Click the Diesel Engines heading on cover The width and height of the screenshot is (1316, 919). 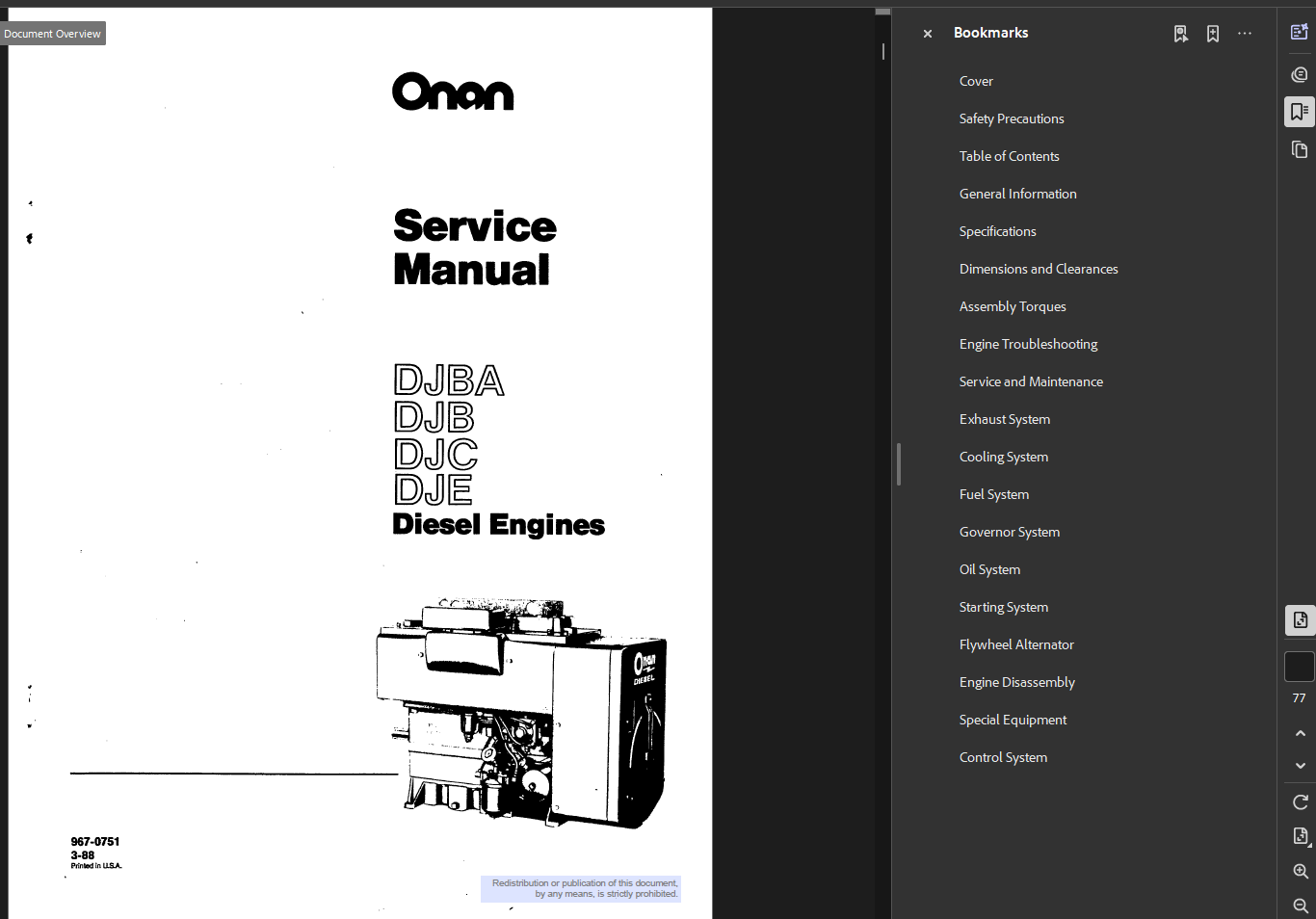point(499,525)
